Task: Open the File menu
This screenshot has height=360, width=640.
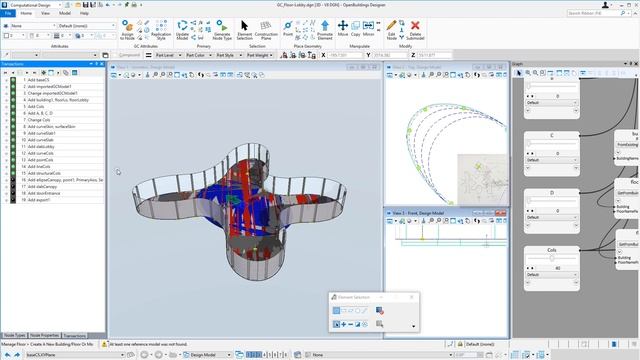Action: (x=8, y=13)
